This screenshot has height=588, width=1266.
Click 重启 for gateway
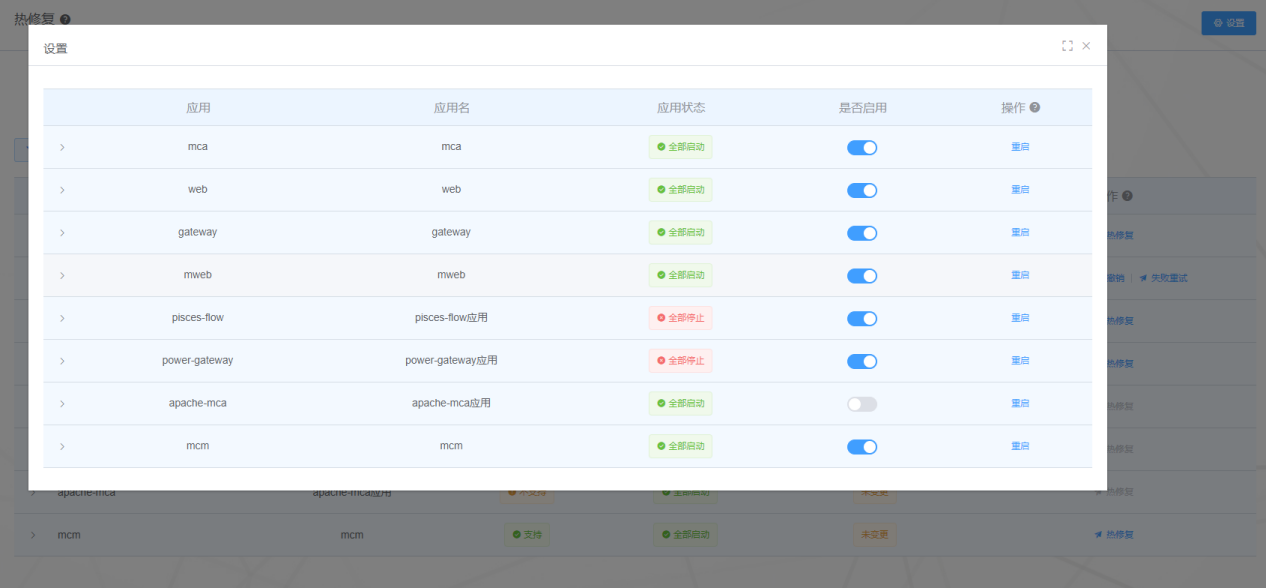pos(1020,232)
